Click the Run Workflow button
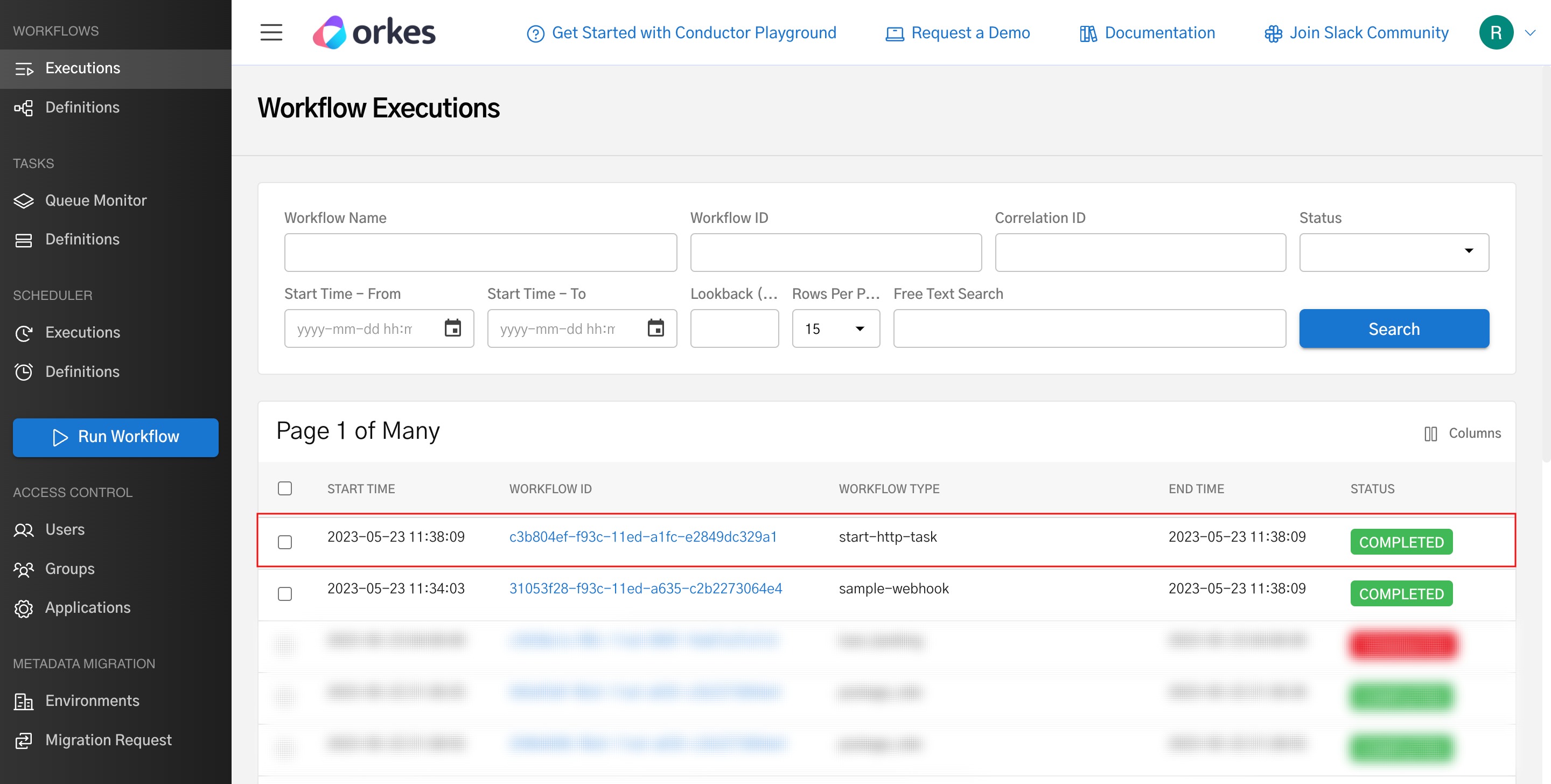This screenshot has width=1551, height=784. coord(115,437)
